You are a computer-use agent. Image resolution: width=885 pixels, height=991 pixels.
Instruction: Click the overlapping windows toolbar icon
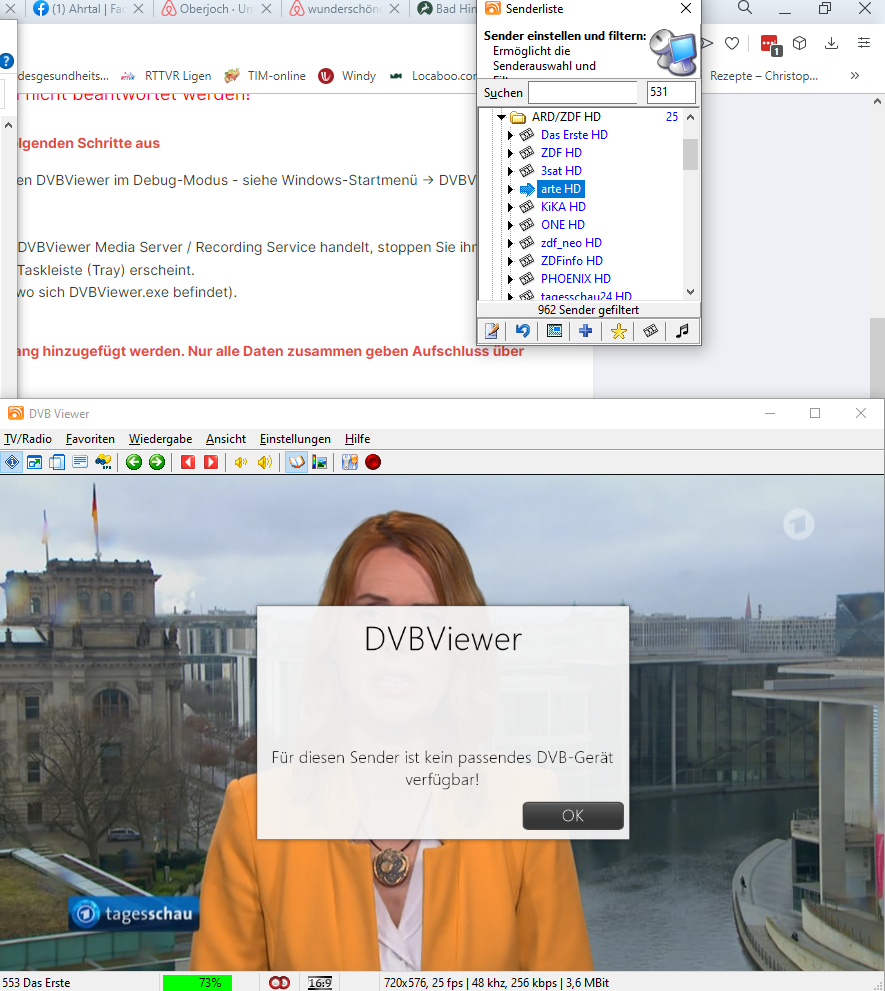[57, 463]
